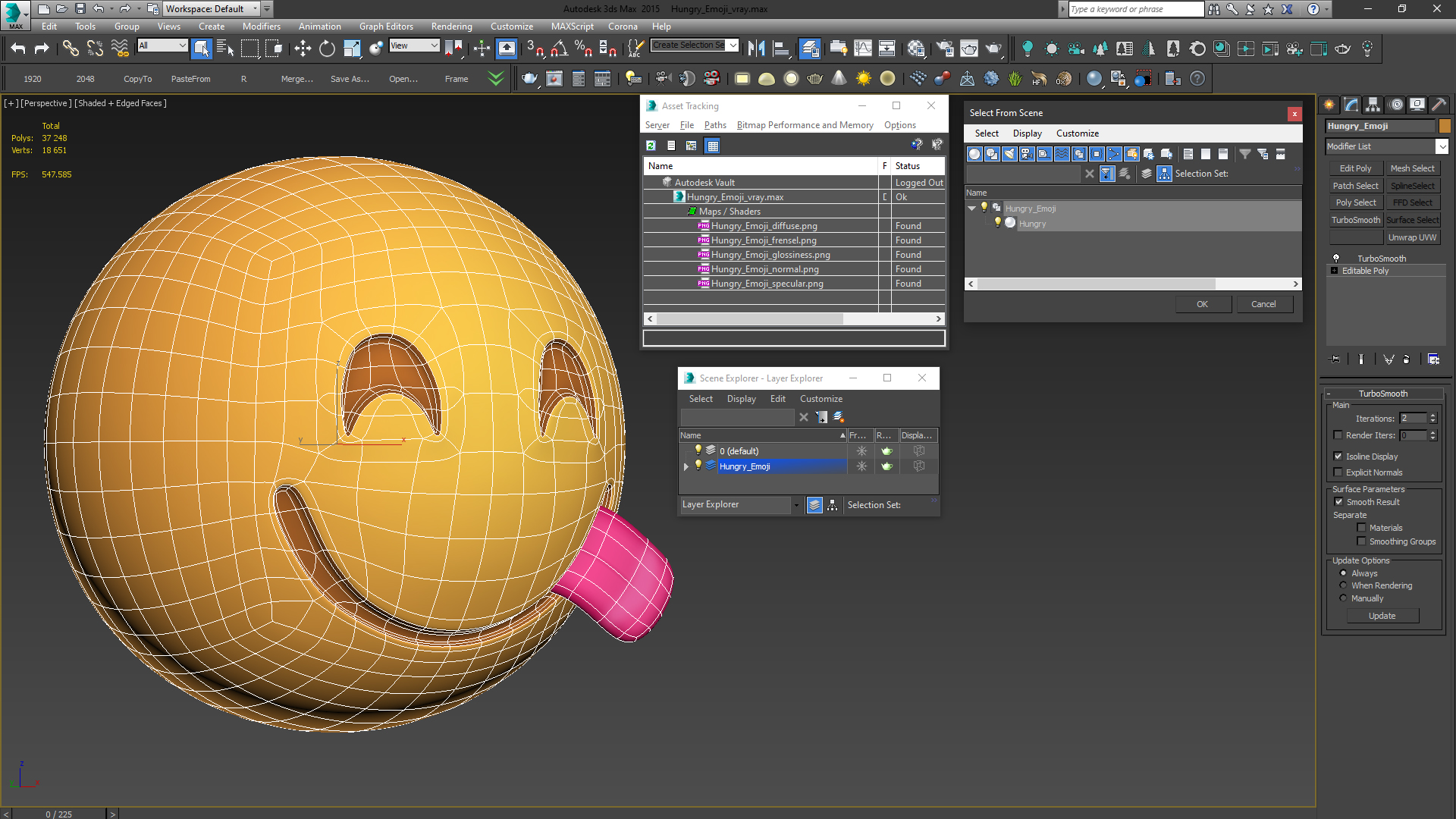Click Configure Modifier Sets icon
The width and height of the screenshot is (1456, 819).
click(1433, 359)
